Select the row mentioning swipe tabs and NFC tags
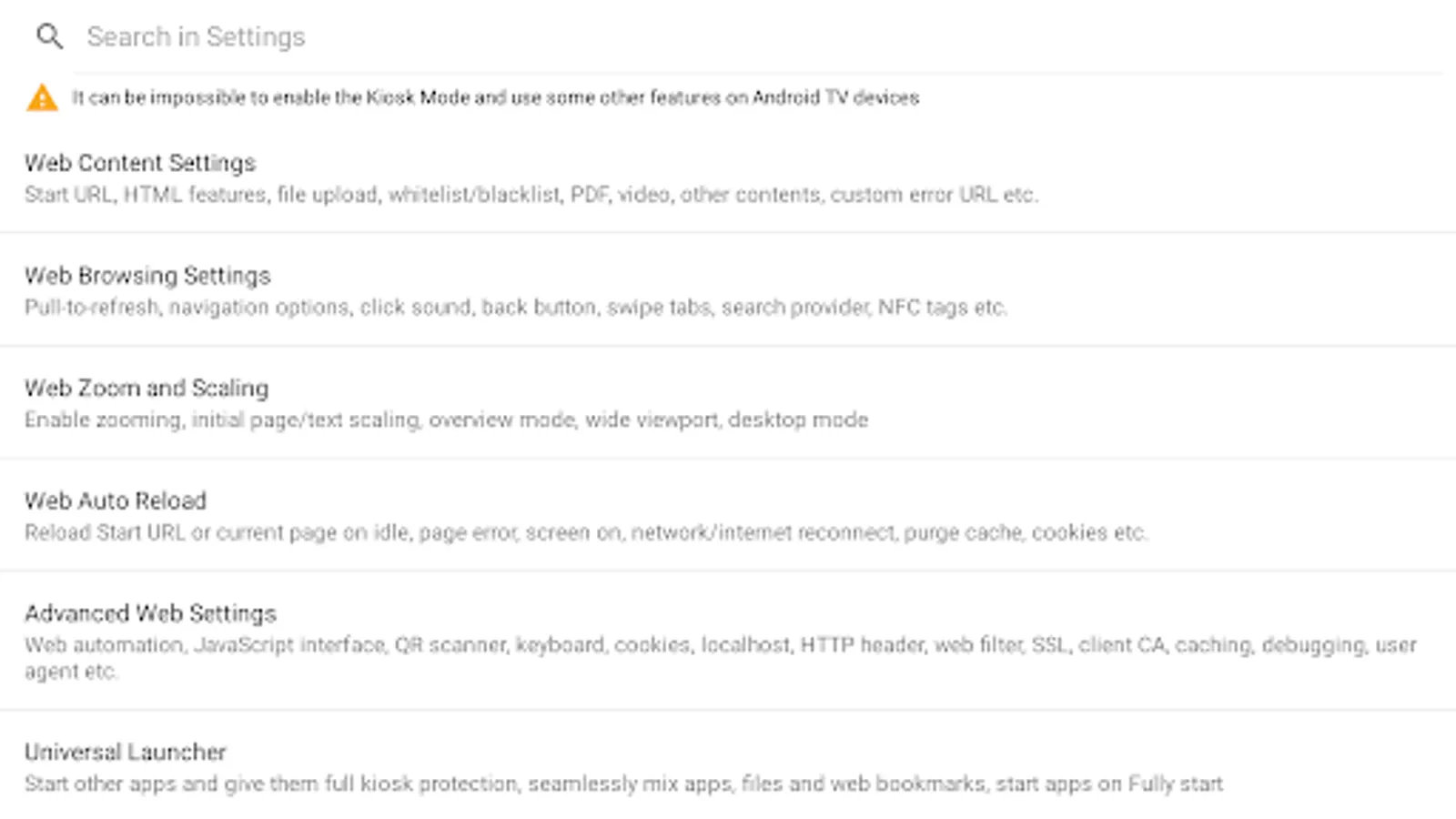 coord(728,291)
